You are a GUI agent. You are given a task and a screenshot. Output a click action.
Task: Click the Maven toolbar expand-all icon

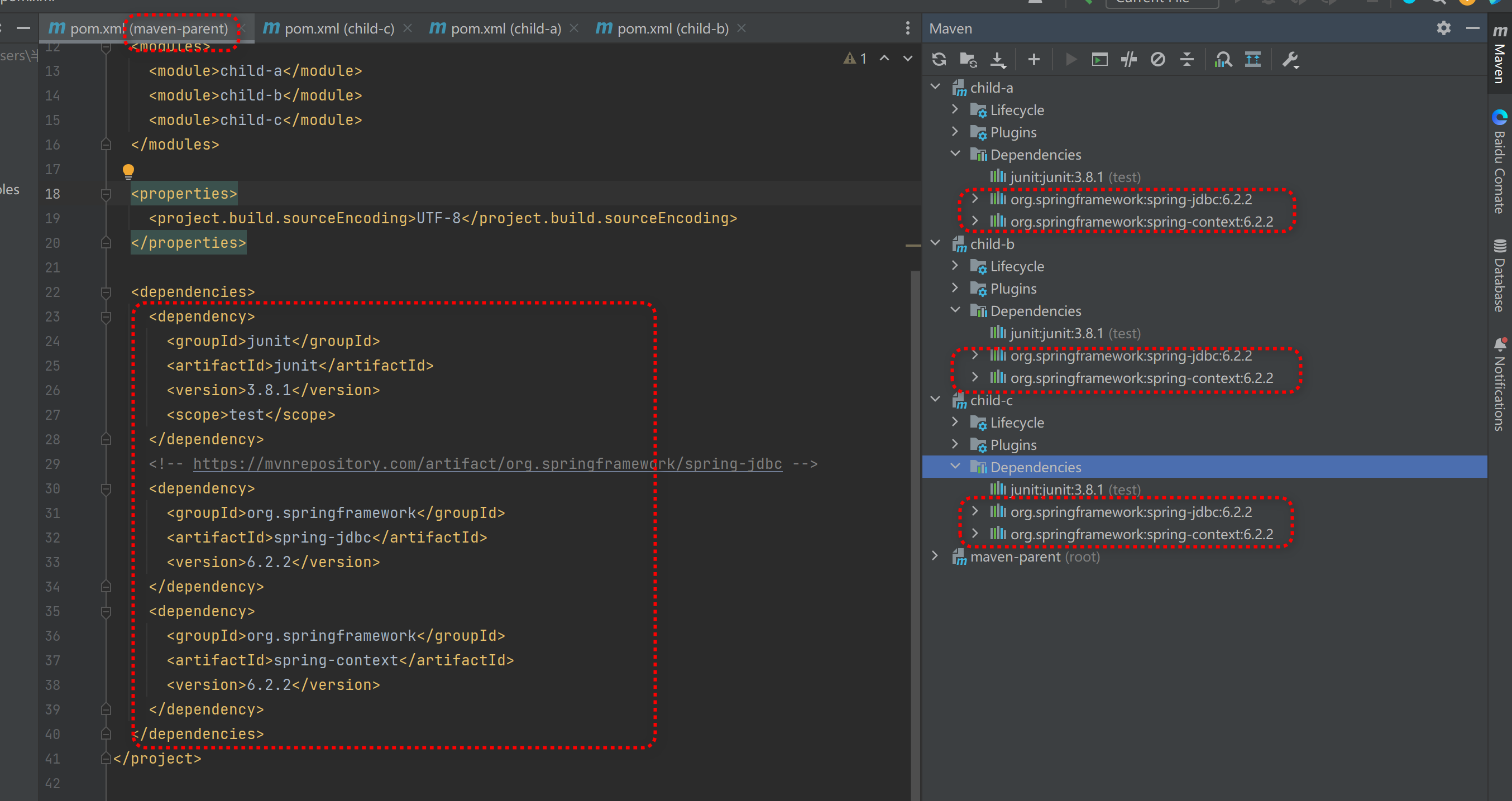point(1253,59)
